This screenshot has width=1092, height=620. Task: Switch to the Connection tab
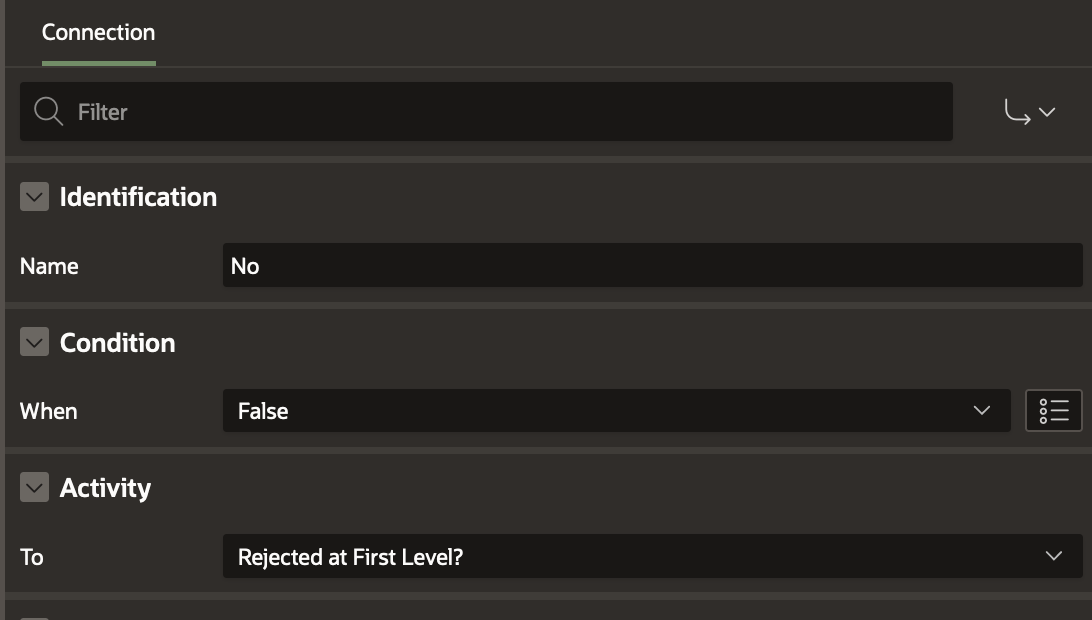click(x=98, y=33)
